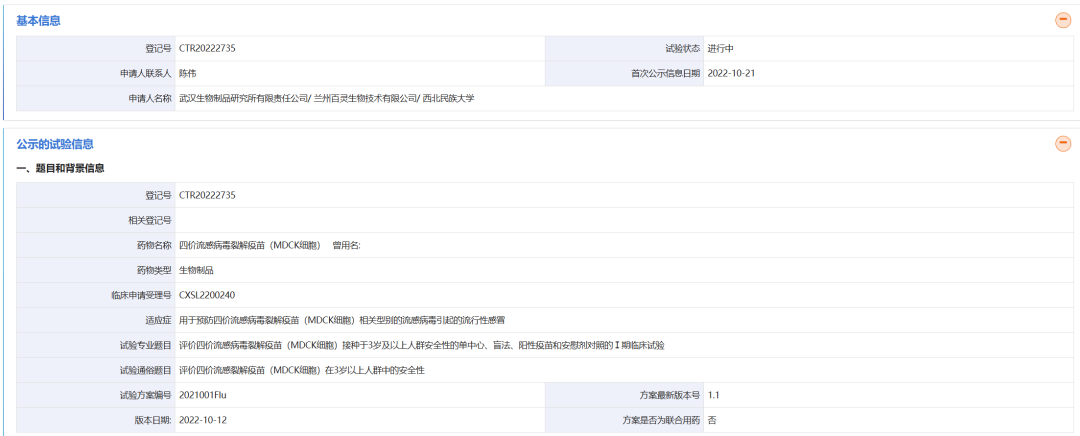Select the 方案是否为联合用药 value 否
The height and width of the screenshot is (436, 1080).
coord(712,420)
